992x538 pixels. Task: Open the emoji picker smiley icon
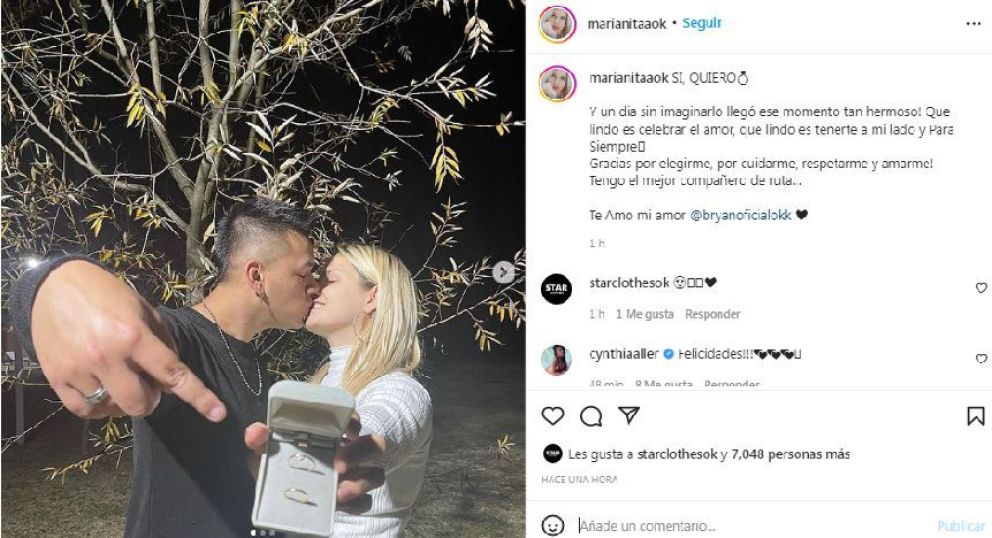553,525
